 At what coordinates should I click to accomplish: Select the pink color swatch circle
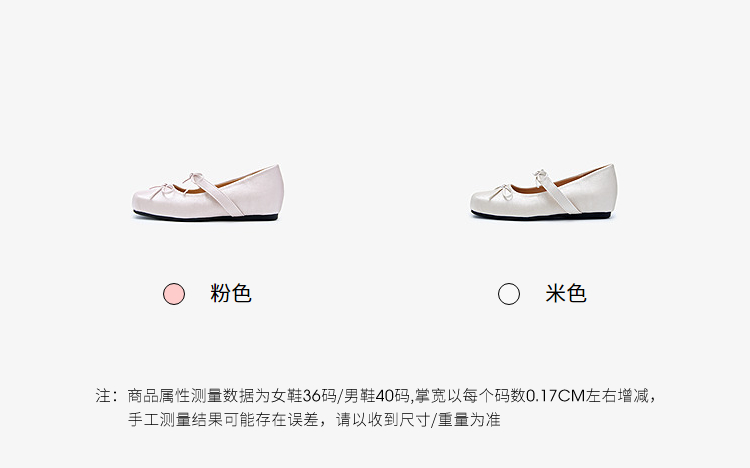pyautogui.click(x=174, y=294)
